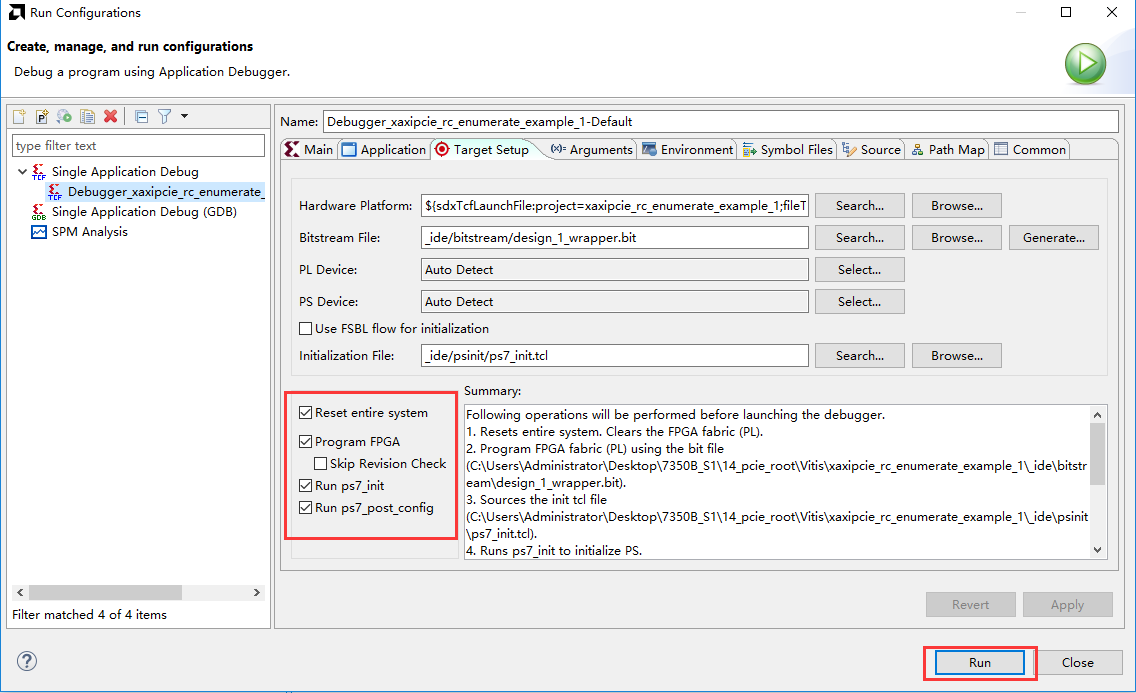Click the Run button
Image resolution: width=1136 pixels, height=693 pixels.
tap(980, 663)
